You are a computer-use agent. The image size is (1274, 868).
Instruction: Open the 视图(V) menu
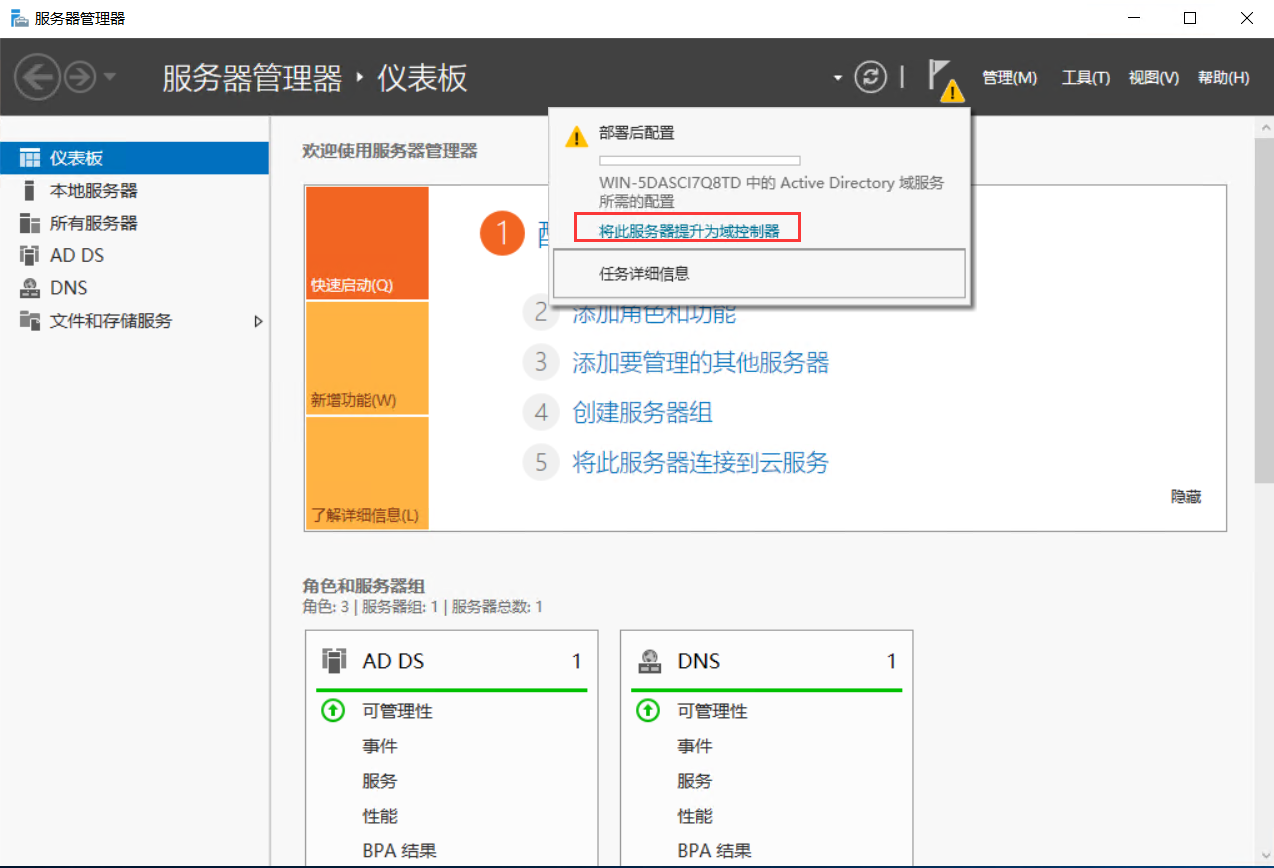coord(1153,78)
